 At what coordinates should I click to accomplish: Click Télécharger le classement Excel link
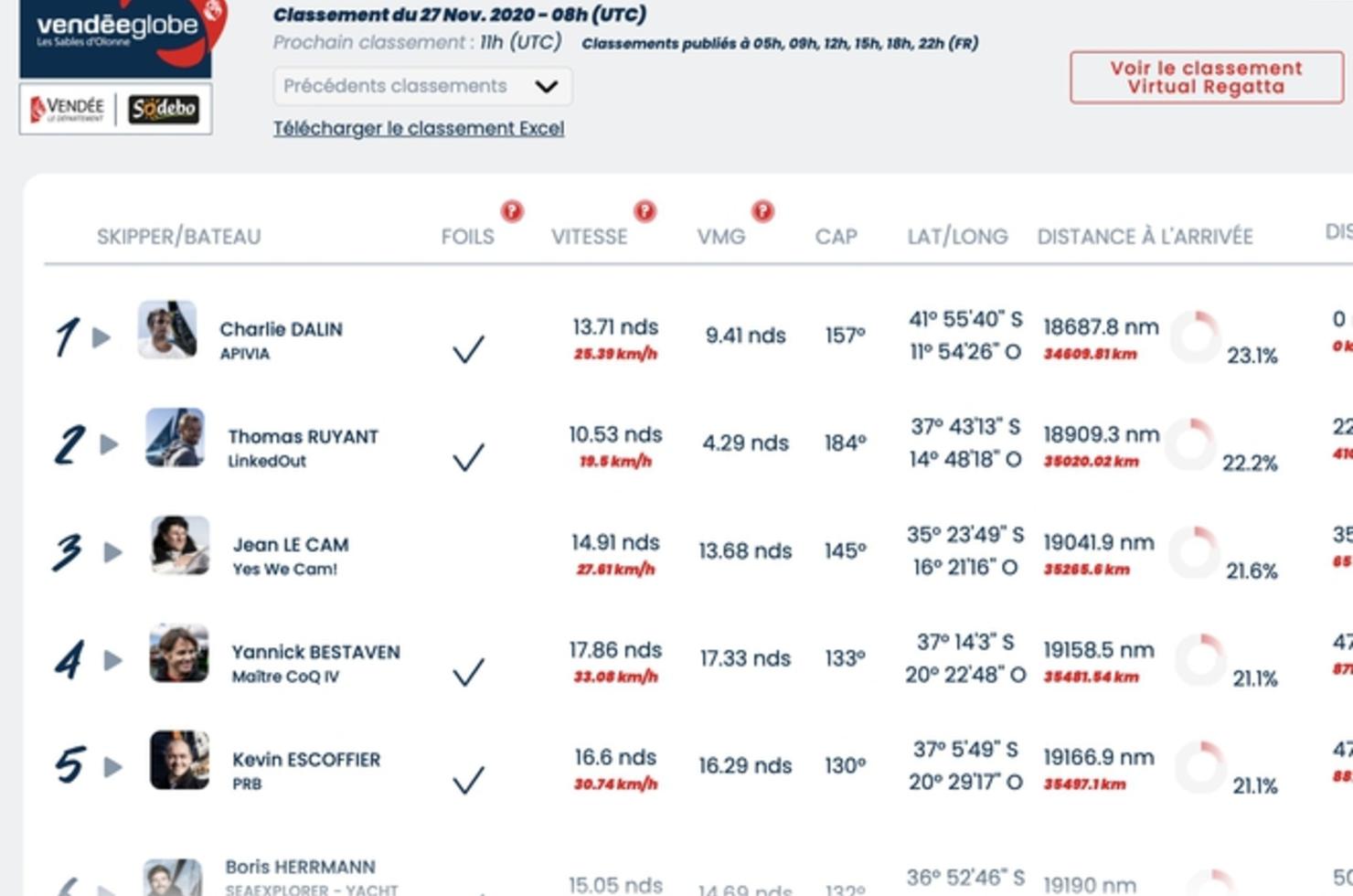point(419,129)
